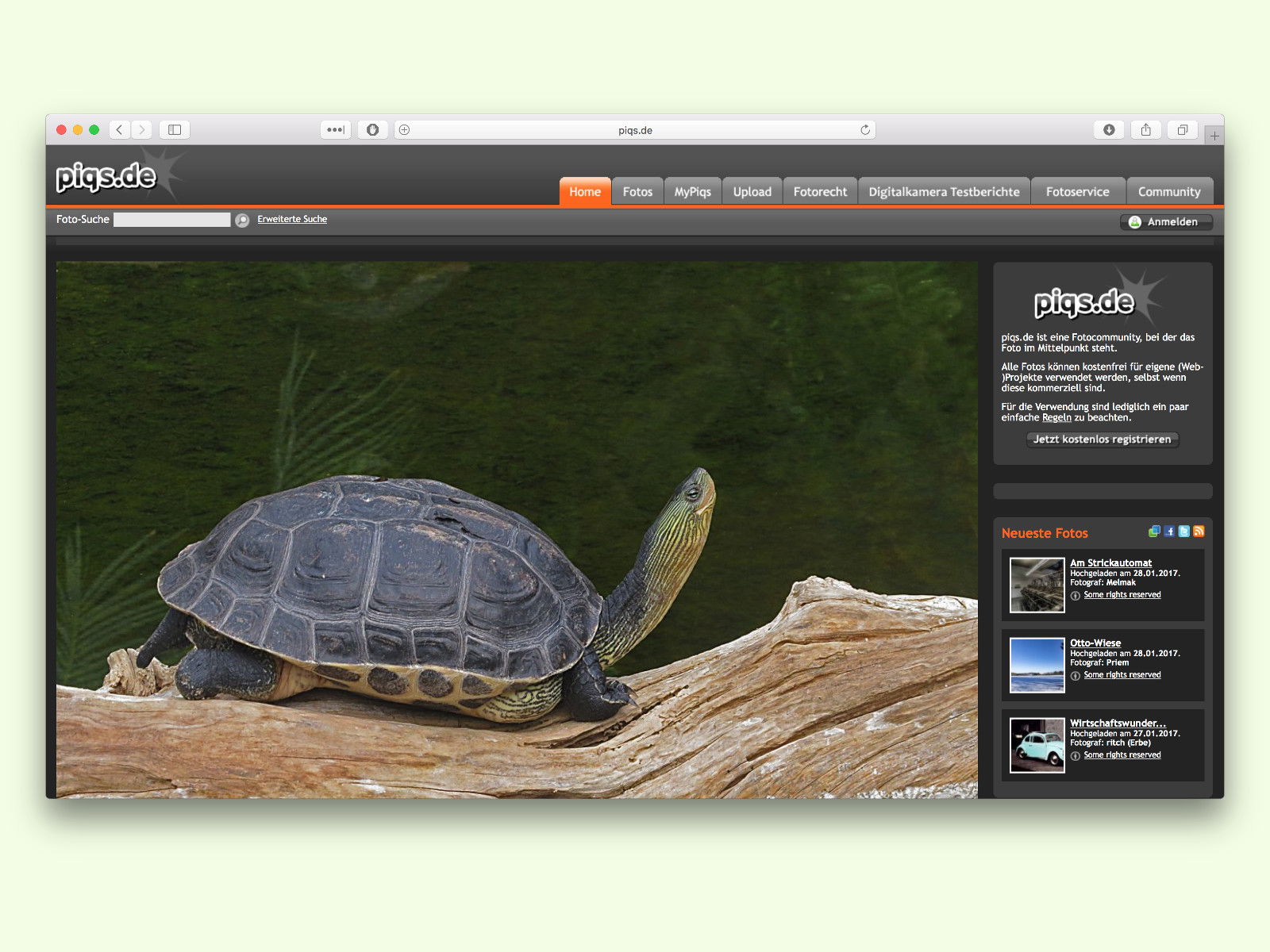Click license icon under Wirtschaftswunder
Viewport: 1270px width, 952px height.
coord(1076,755)
